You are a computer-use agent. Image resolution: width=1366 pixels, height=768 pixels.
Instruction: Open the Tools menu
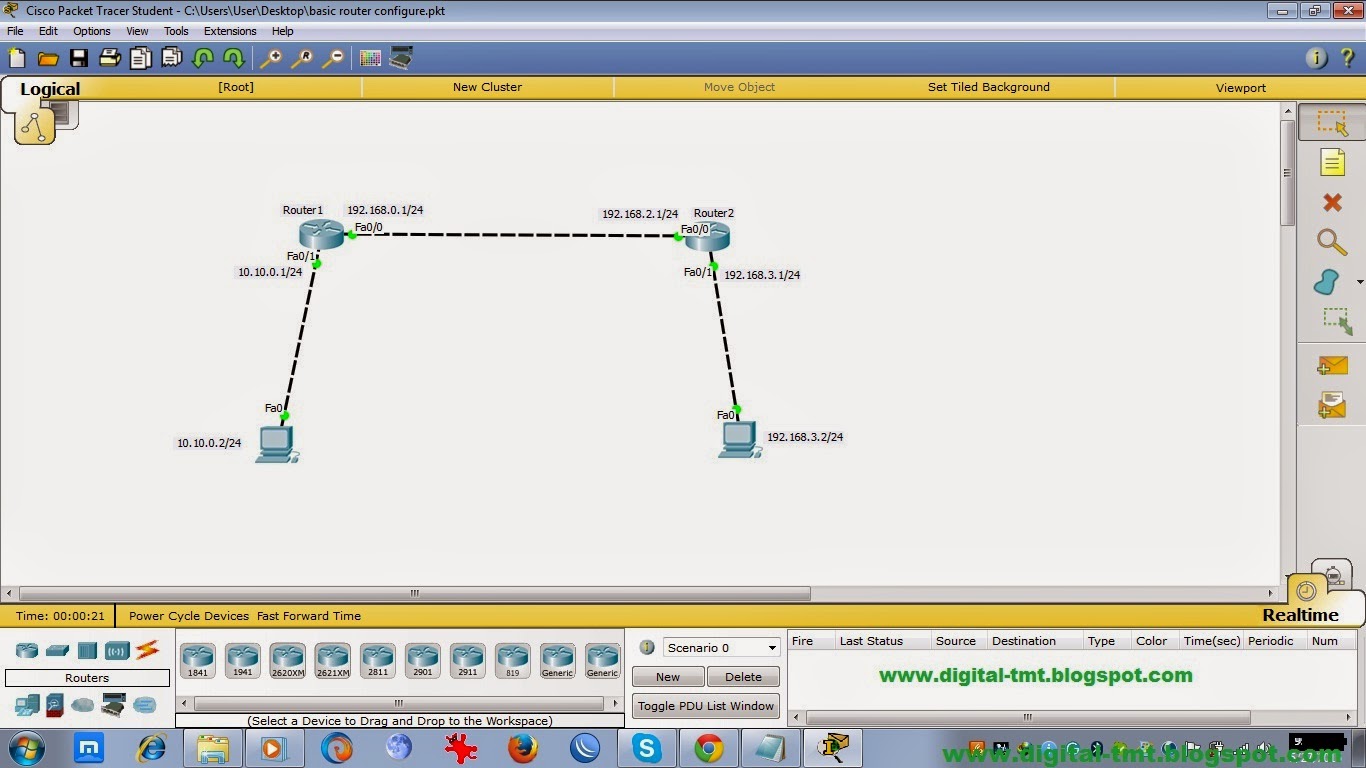point(176,31)
